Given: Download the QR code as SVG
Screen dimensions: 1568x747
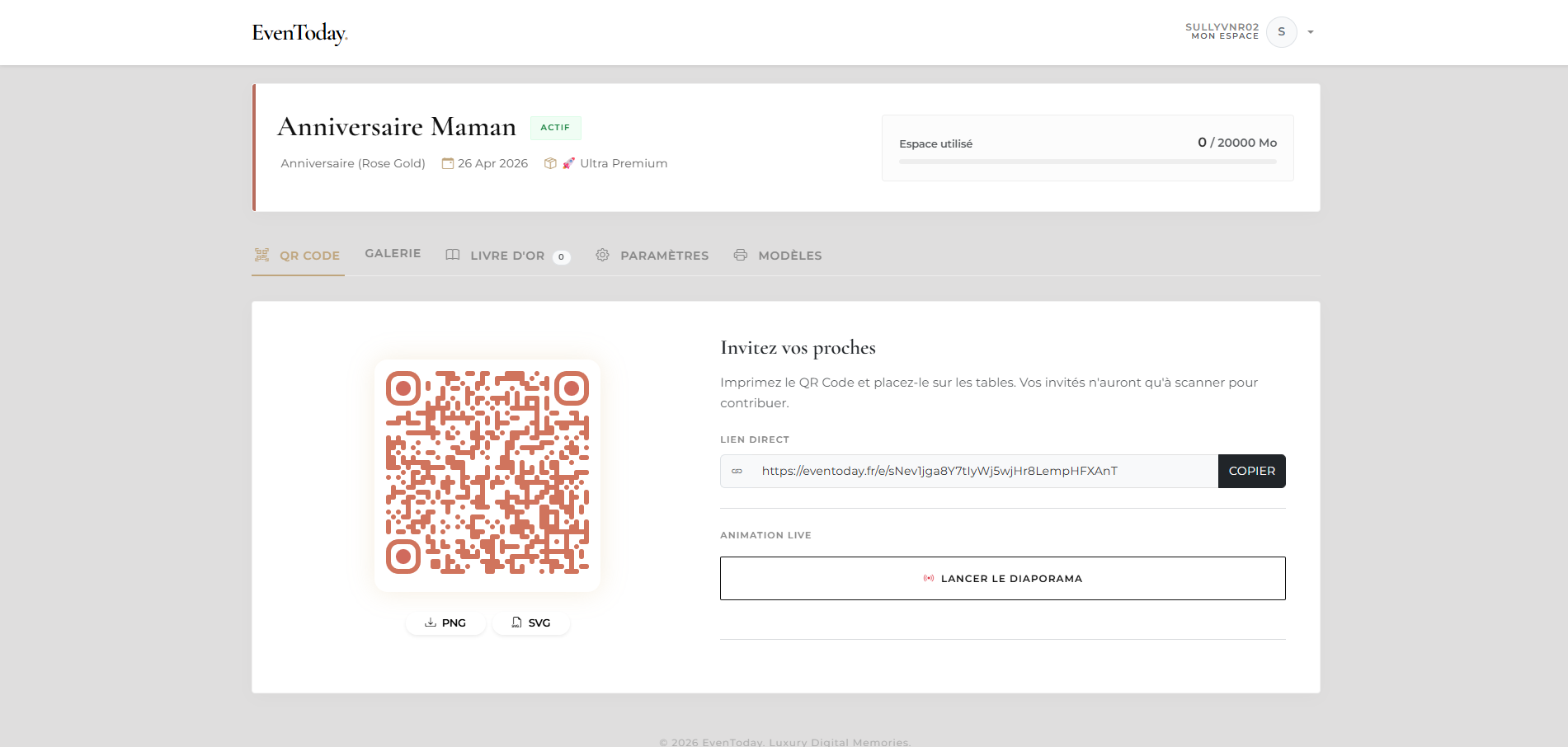Looking at the screenshot, I should coord(531,622).
